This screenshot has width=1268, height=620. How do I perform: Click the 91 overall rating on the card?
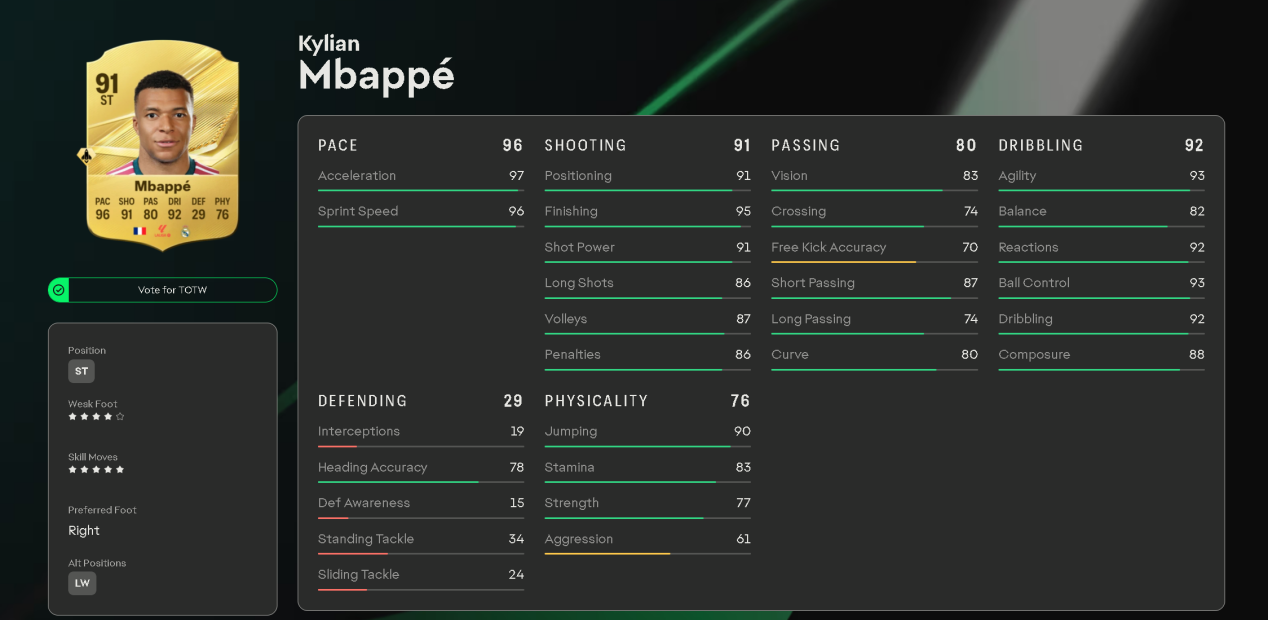(x=107, y=83)
